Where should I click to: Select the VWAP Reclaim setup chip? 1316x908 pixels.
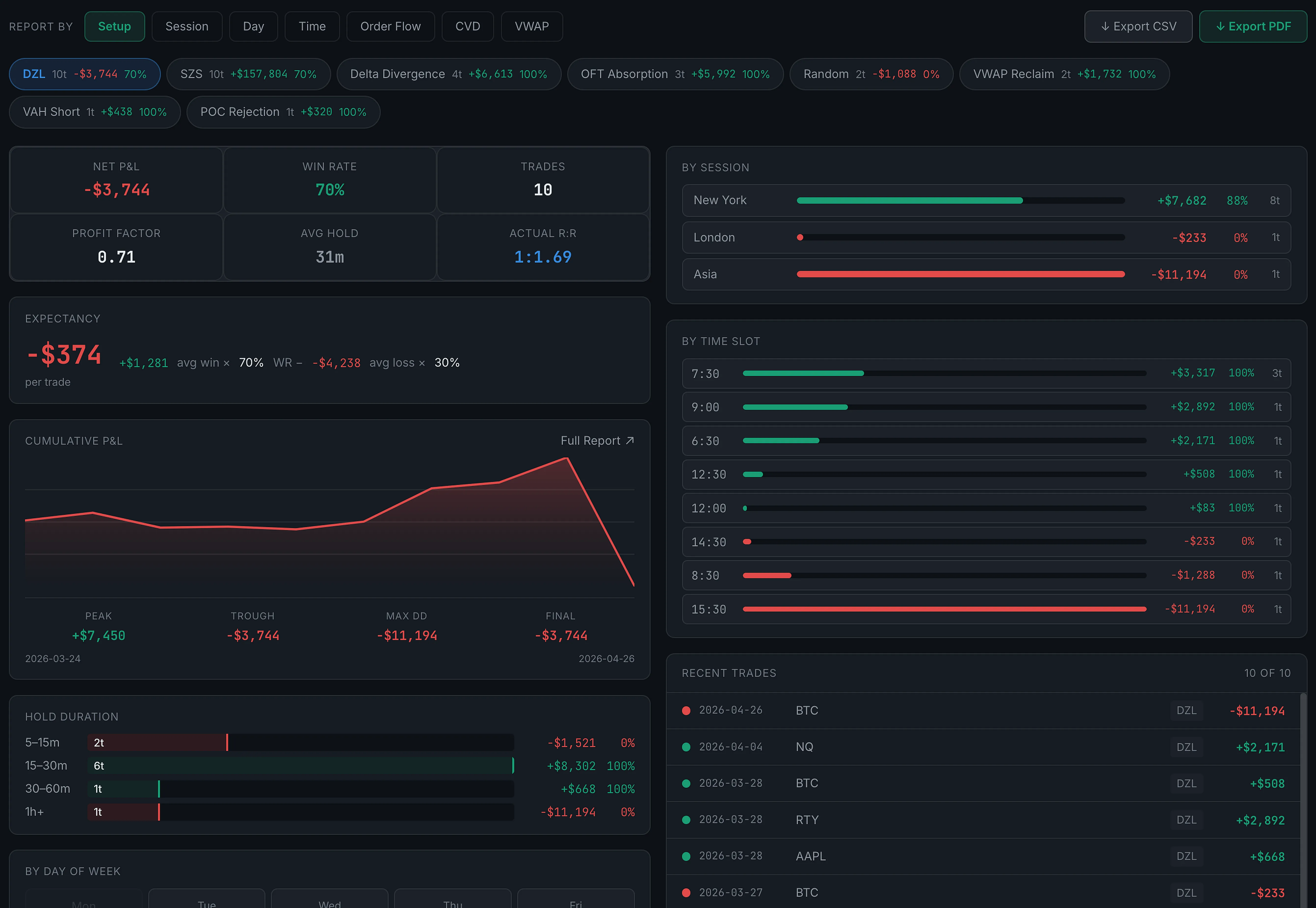(1064, 74)
